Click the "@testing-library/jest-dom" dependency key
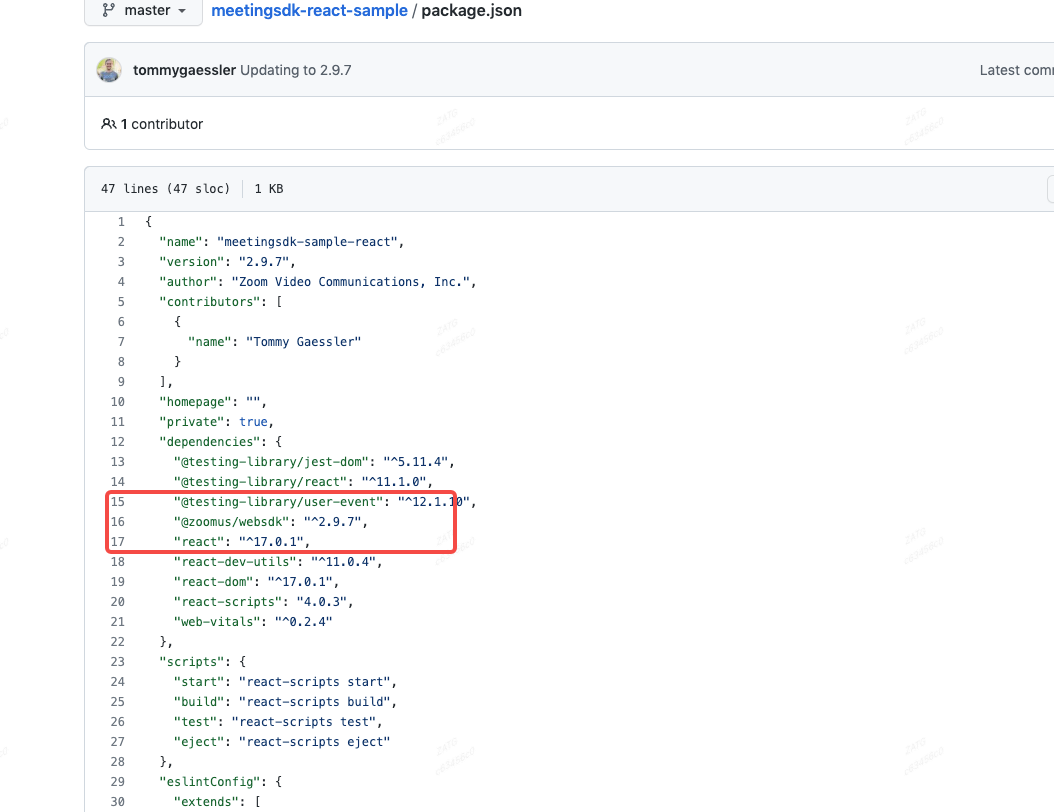The height and width of the screenshot is (812, 1054). click(271, 462)
